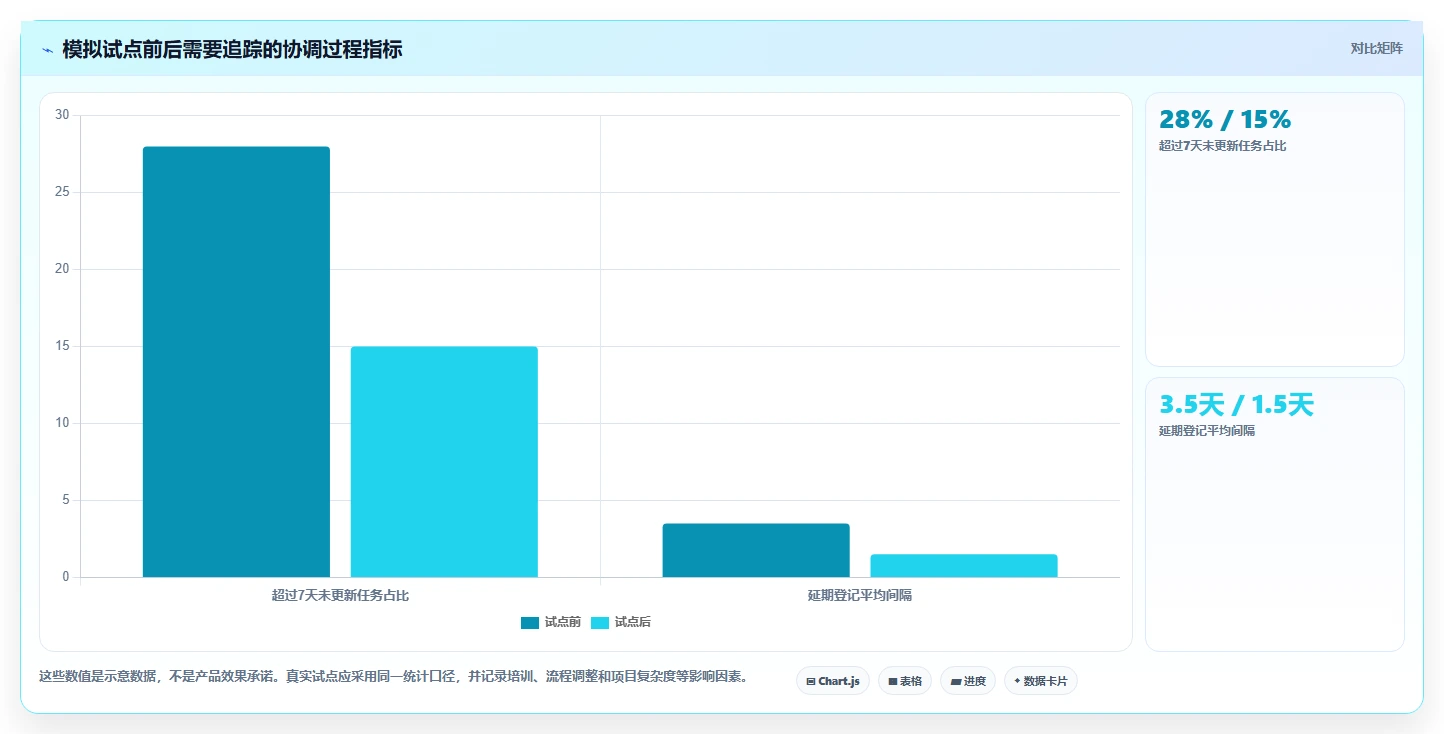Viewport: 1444px width, 734px height.
Task: Click the 数据卡片 tag
Action: pos(1041,681)
